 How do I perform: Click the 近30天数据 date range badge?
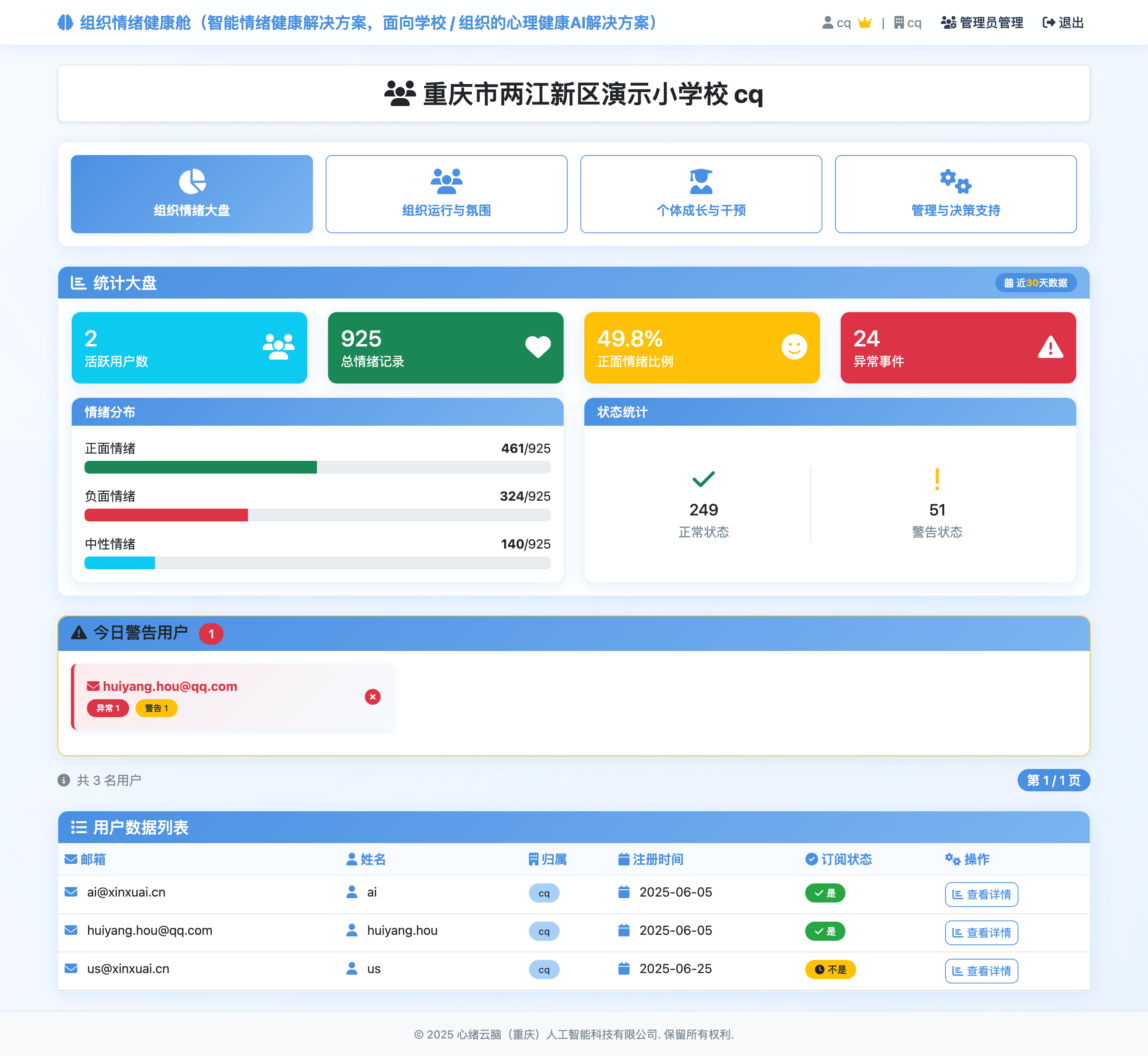(1036, 283)
